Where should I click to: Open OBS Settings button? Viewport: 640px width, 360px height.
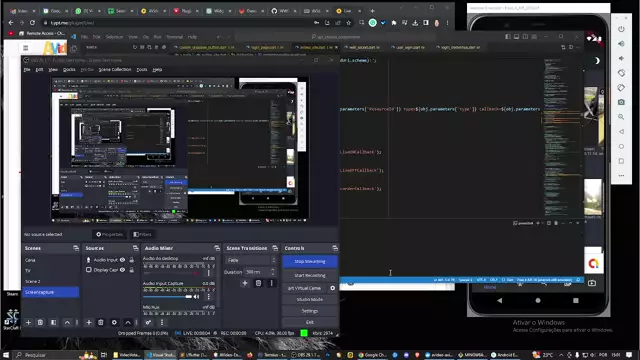coord(310,311)
